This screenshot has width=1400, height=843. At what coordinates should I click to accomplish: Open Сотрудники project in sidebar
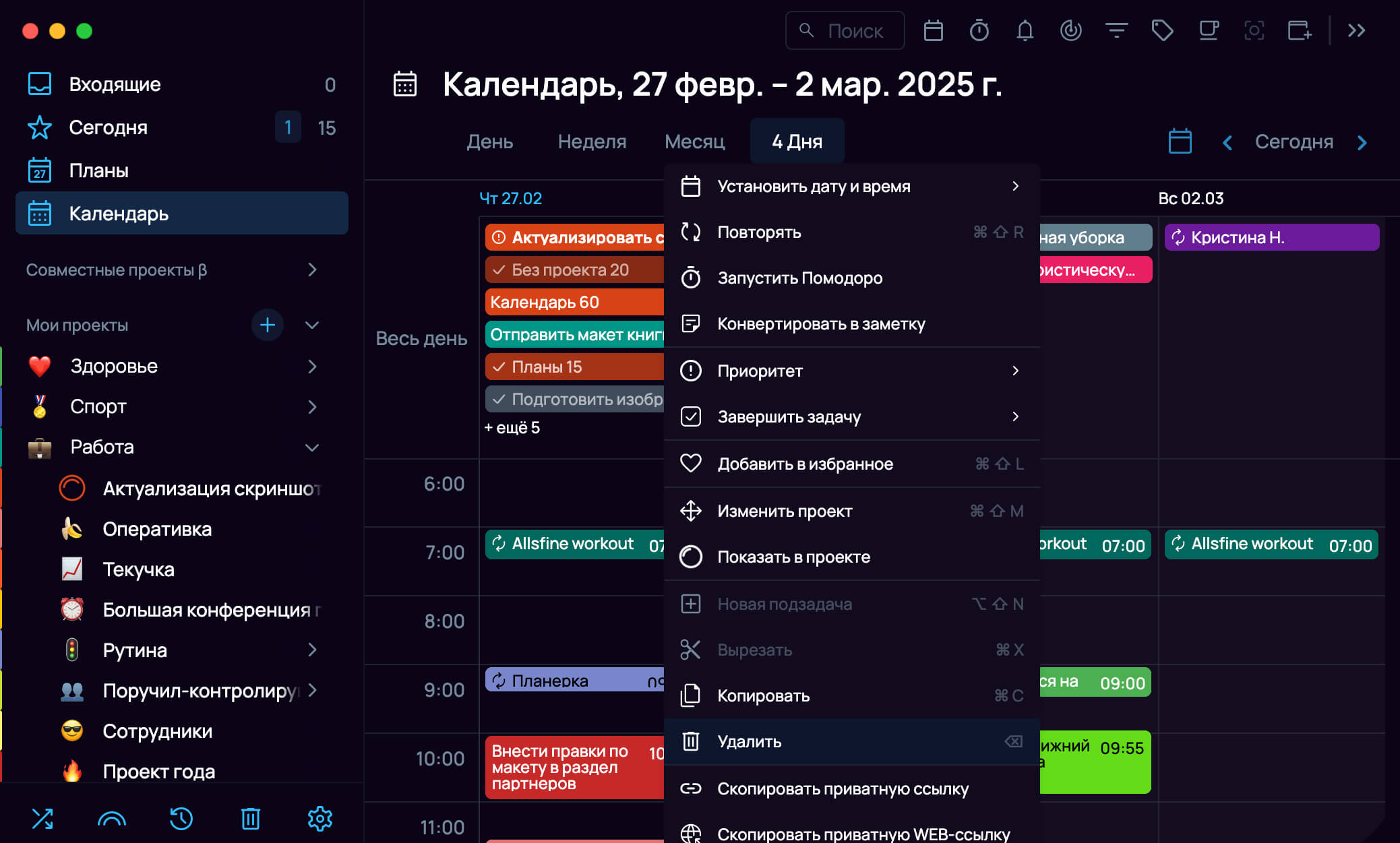coord(157,731)
